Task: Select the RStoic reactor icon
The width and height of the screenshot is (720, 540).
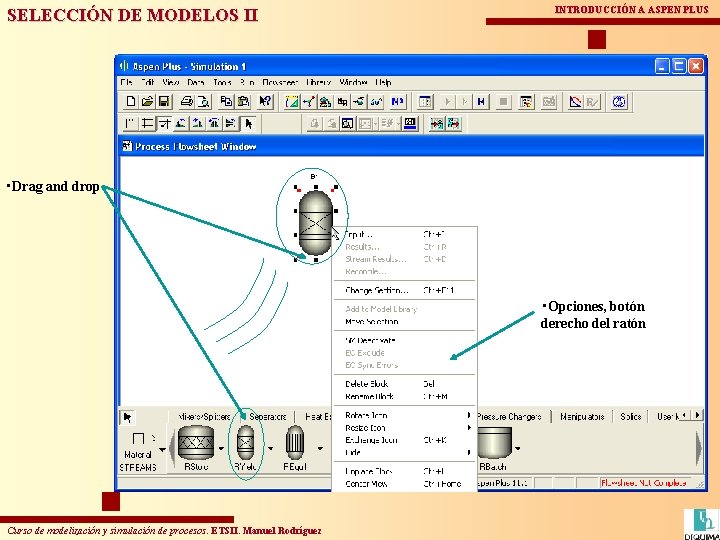Action: pyautogui.click(x=196, y=442)
